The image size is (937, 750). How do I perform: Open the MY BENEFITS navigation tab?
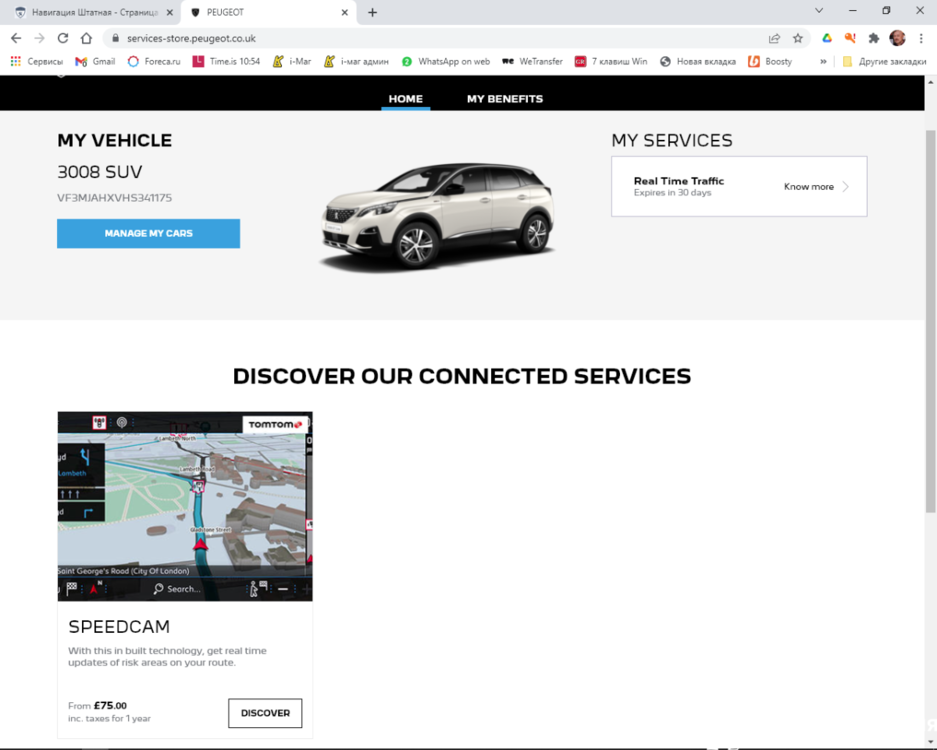tap(505, 99)
